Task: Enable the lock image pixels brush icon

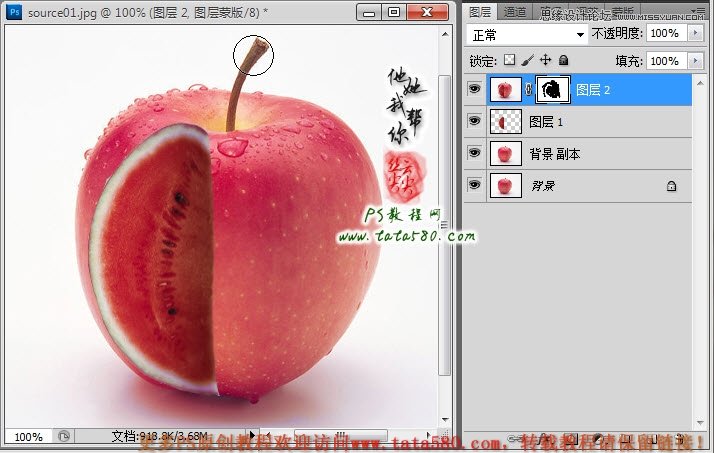Action: point(528,60)
